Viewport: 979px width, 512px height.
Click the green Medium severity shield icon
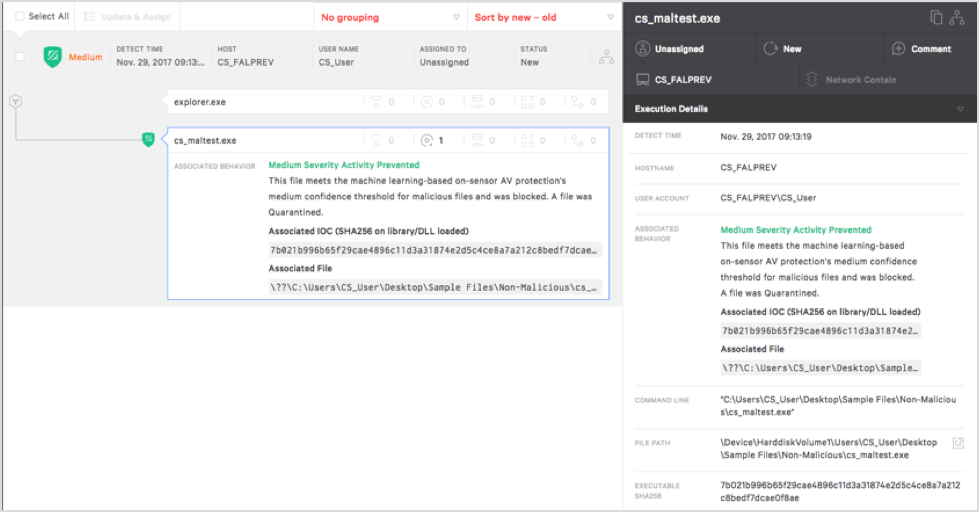coord(52,57)
